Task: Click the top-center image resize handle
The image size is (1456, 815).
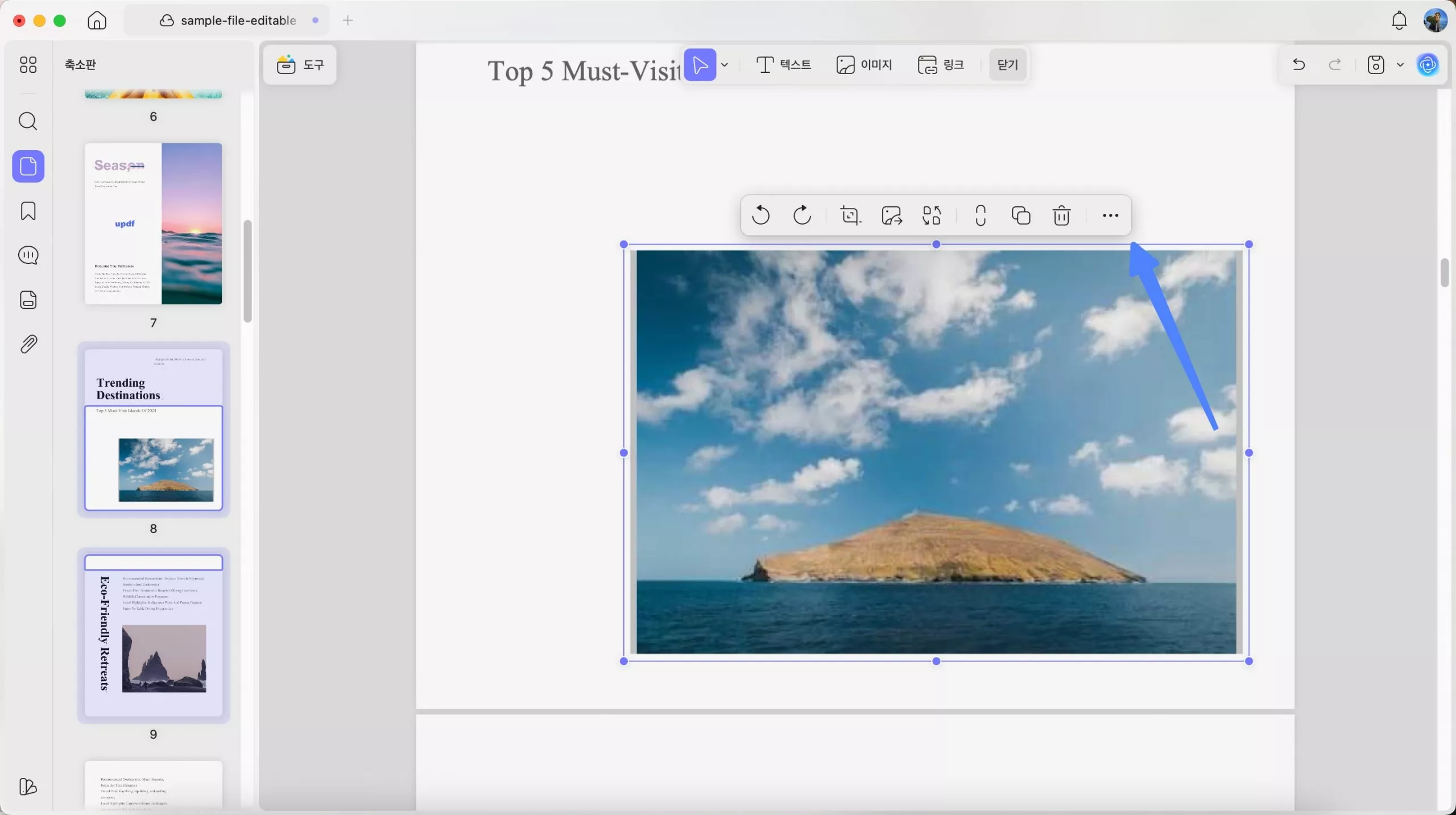Action: [936, 245]
